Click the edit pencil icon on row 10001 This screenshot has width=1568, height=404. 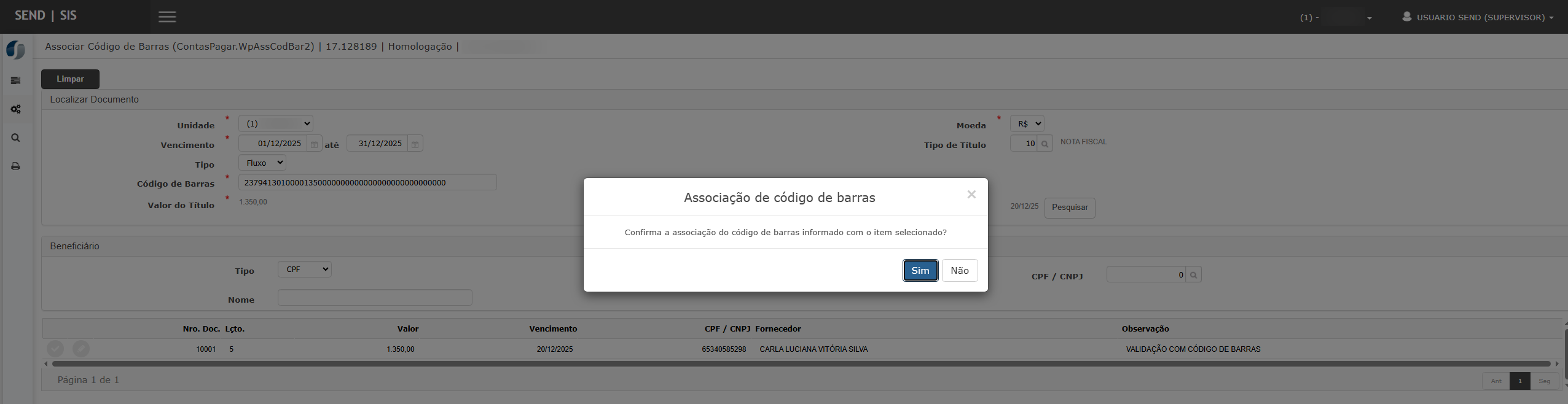pyautogui.click(x=81, y=349)
